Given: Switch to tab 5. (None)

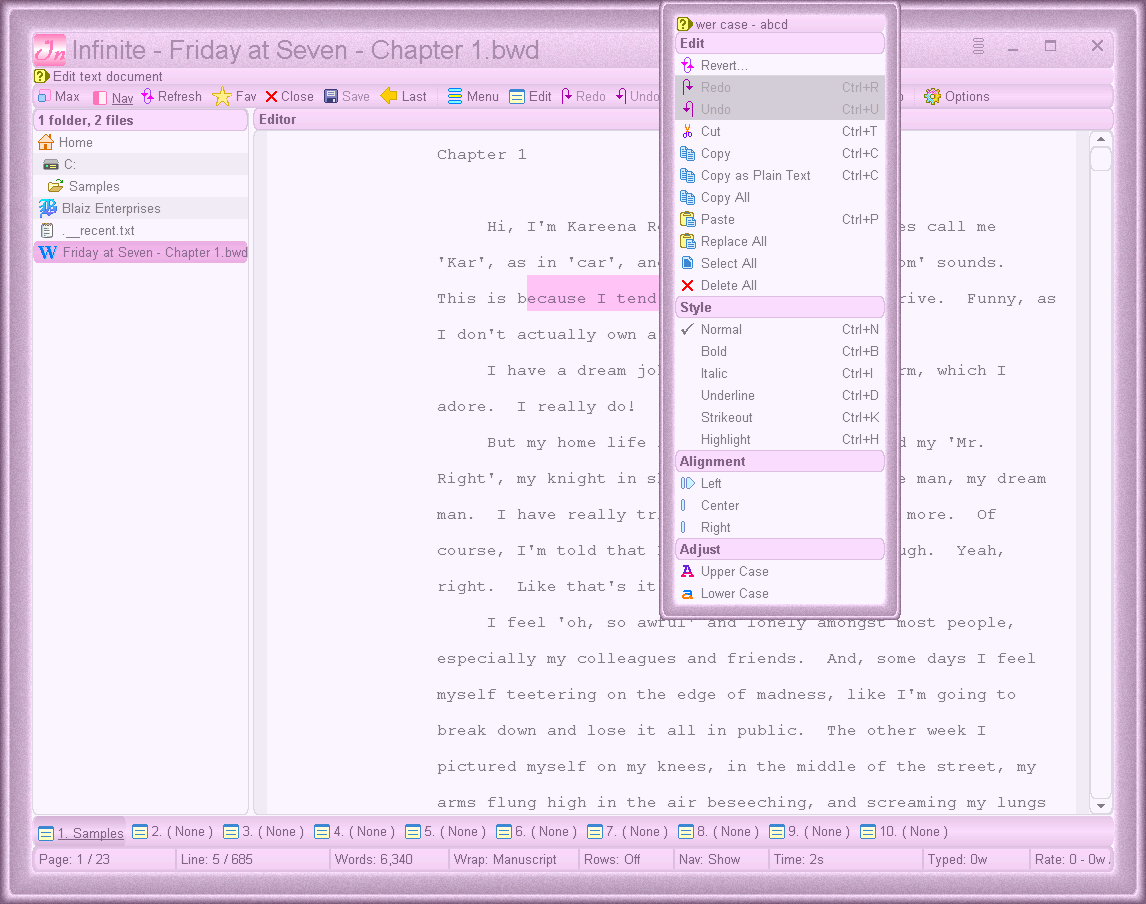Looking at the screenshot, I should tap(445, 832).
